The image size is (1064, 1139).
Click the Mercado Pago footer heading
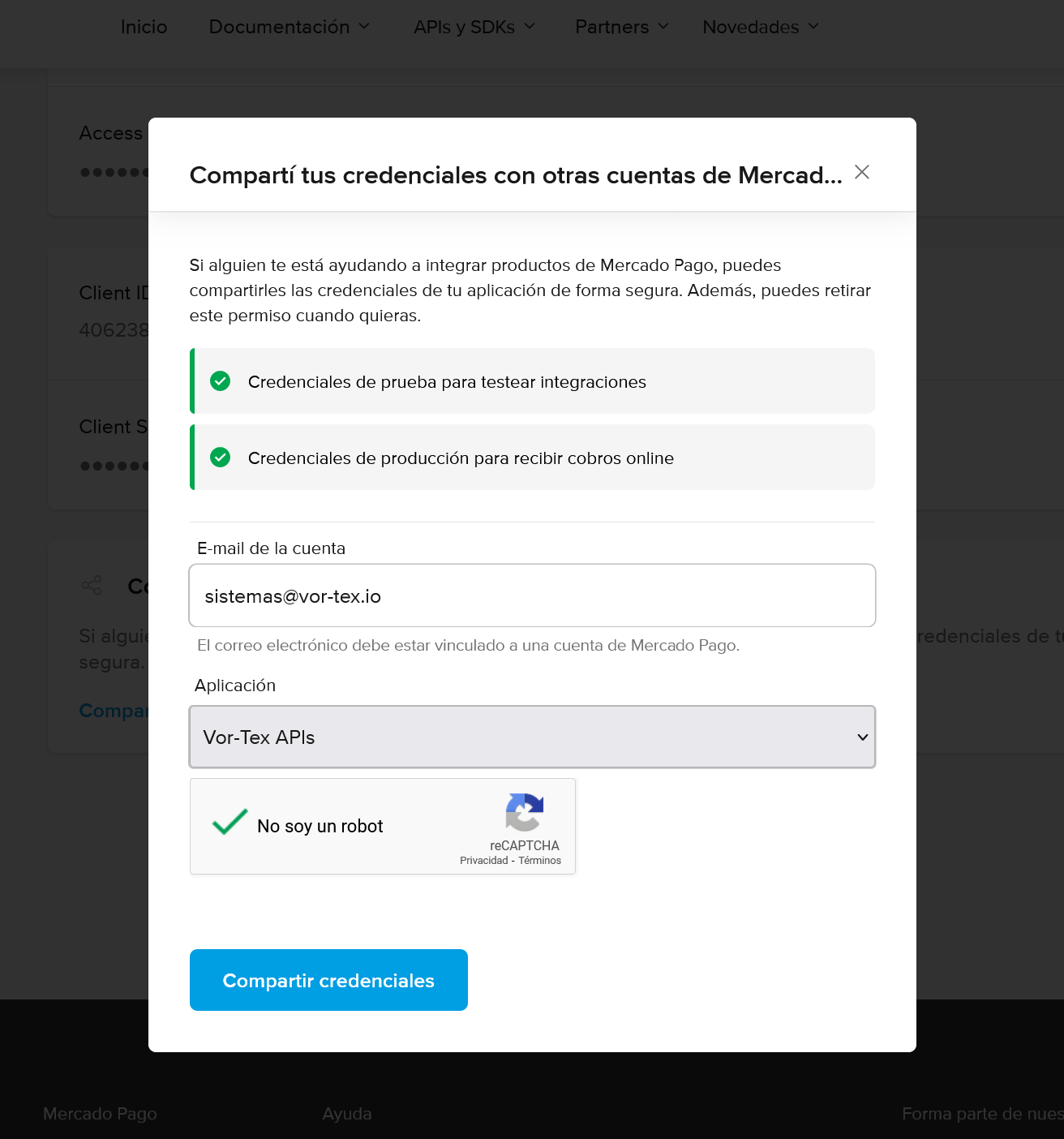click(100, 1114)
